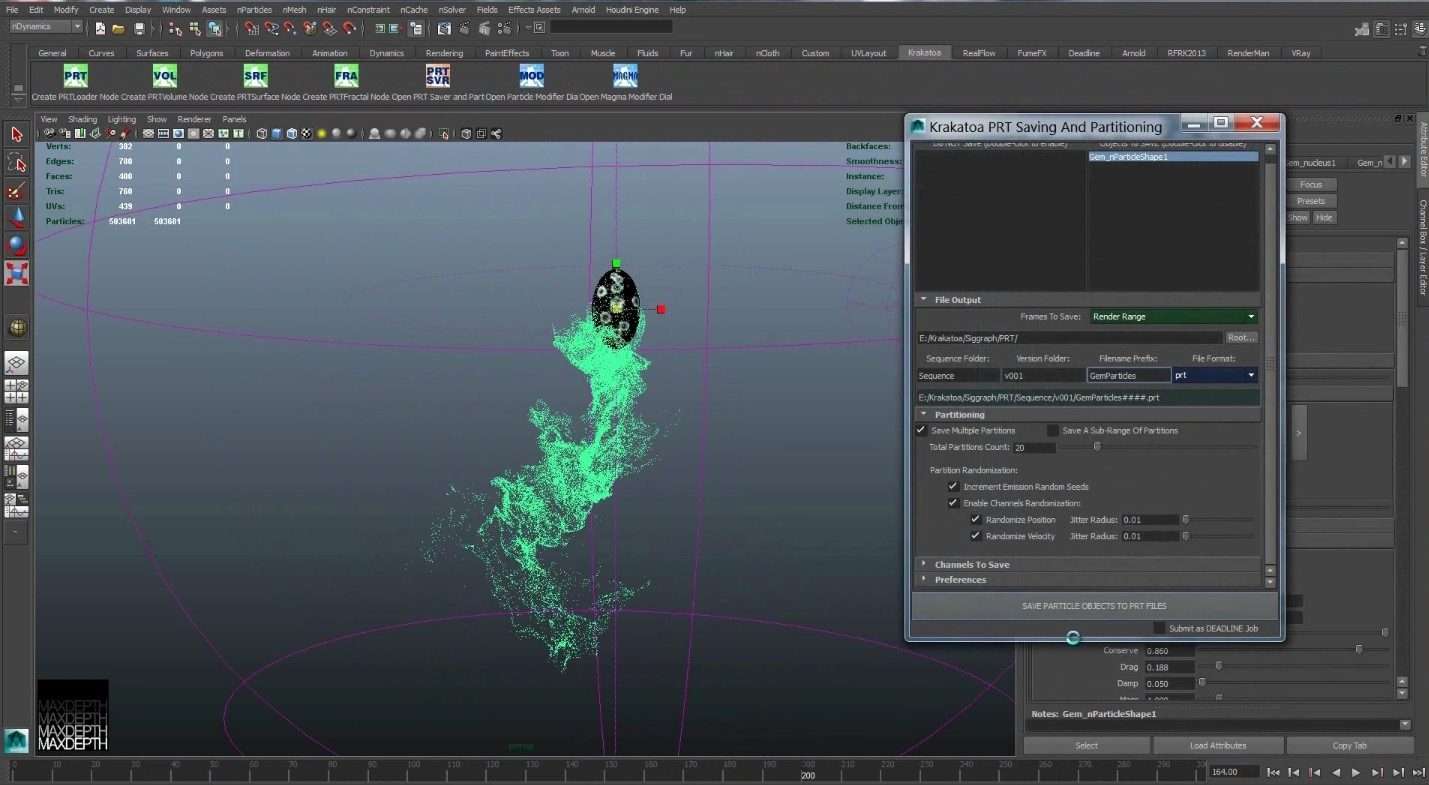The width and height of the screenshot is (1429, 785).
Task: Open the Notes dropdown arrow in Attribute Editor
Action: [1405, 725]
